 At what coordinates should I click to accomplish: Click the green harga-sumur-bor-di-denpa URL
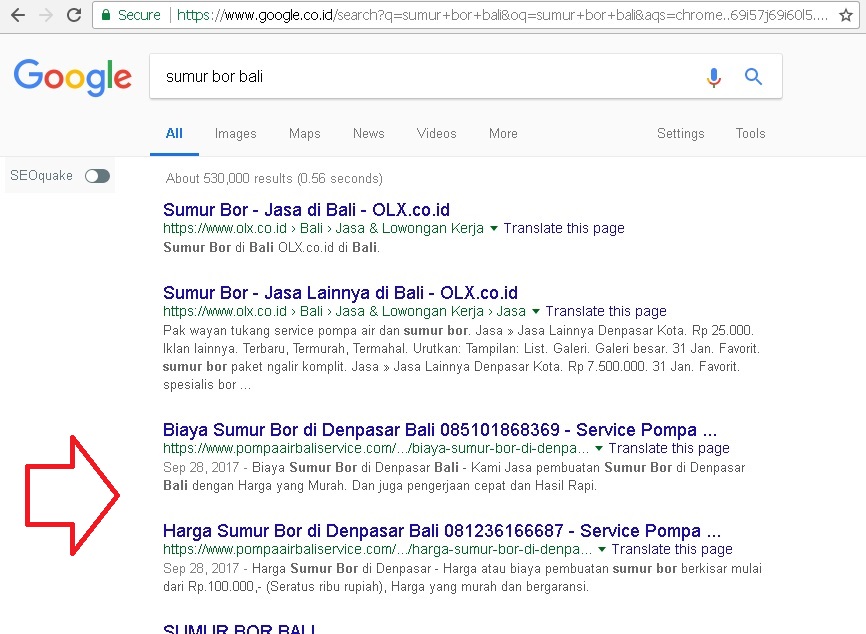pyautogui.click(x=377, y=550)
